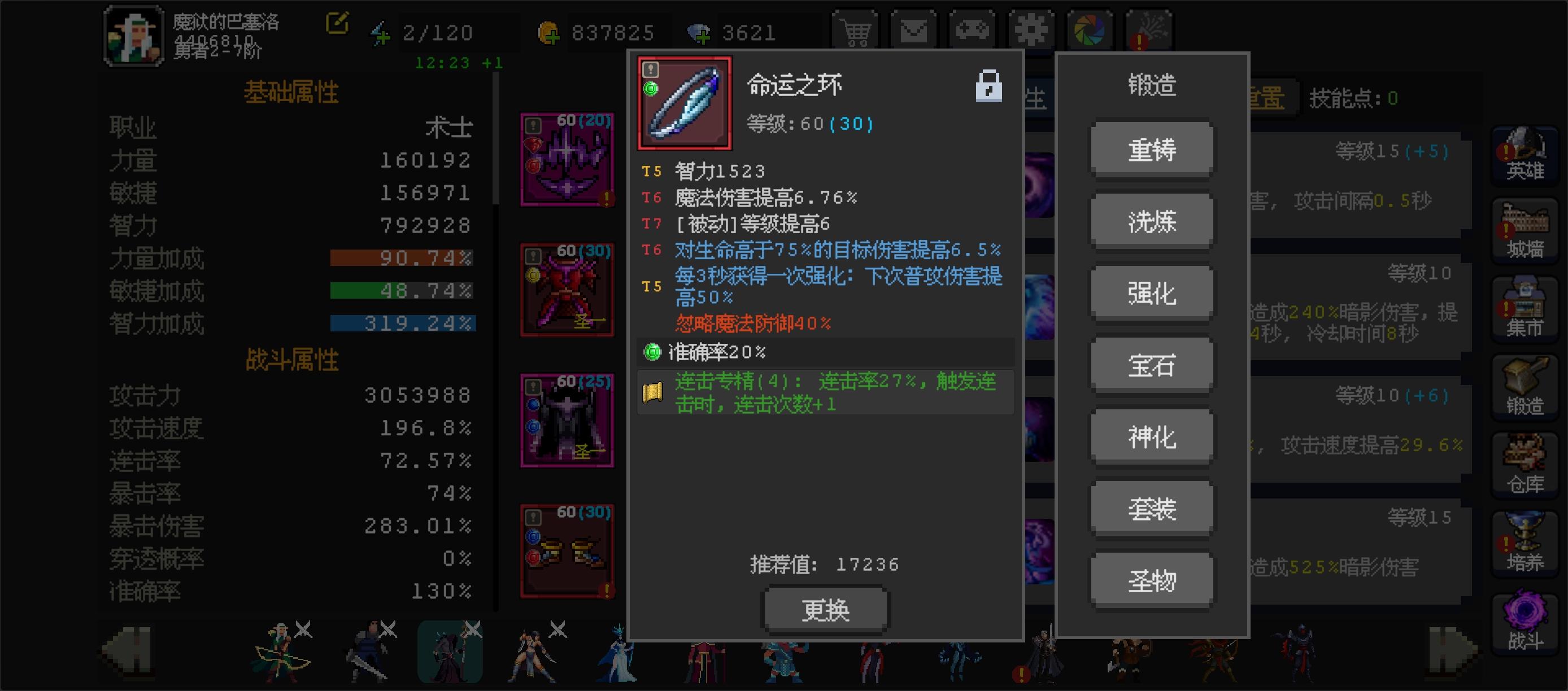Screen dimensions: 1568x691
Task: Open the mail envelope icon
Action: [x=913, y=29]
